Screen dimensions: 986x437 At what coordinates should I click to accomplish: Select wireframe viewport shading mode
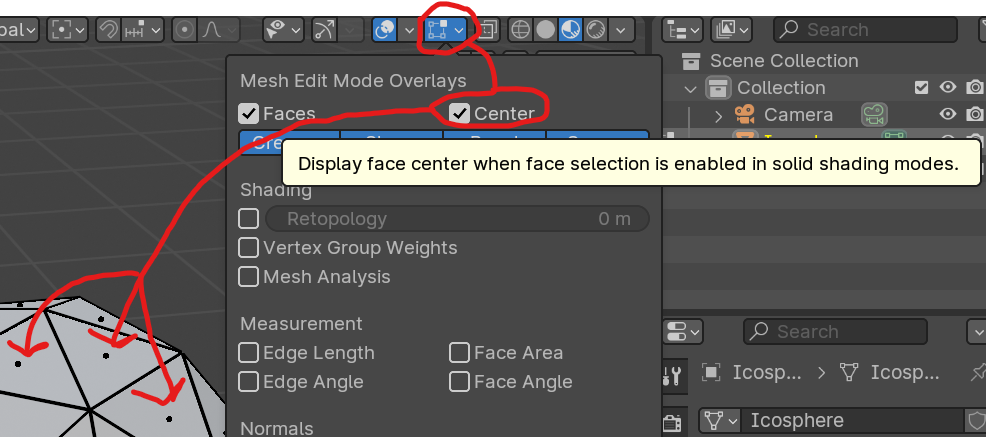[x=520, y=30]
